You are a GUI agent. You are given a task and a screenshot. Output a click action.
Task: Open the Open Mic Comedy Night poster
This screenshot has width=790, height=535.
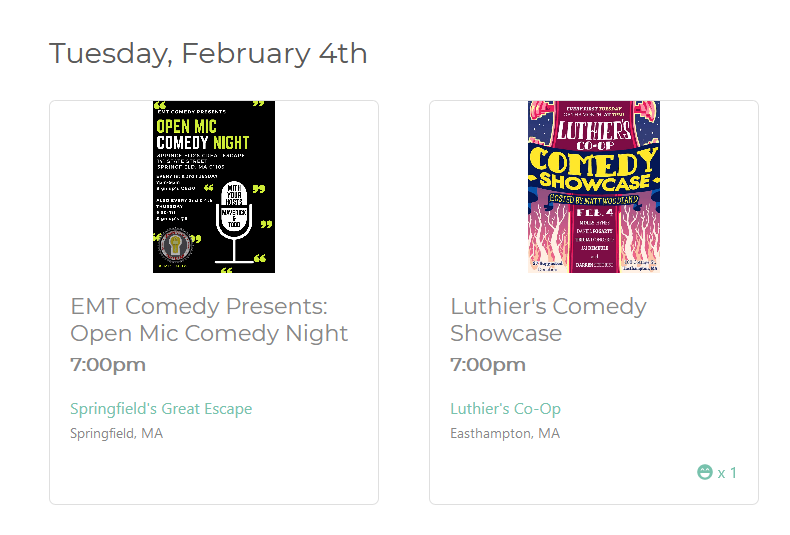[x=214, y=187]
